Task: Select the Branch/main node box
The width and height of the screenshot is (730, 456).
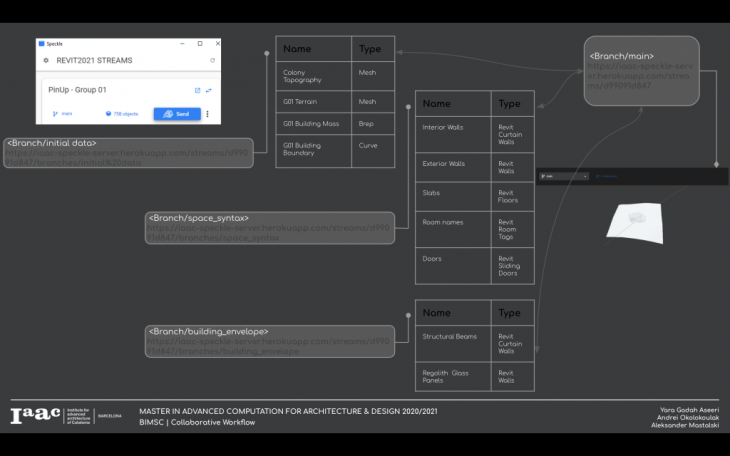Action: point(641,69)
